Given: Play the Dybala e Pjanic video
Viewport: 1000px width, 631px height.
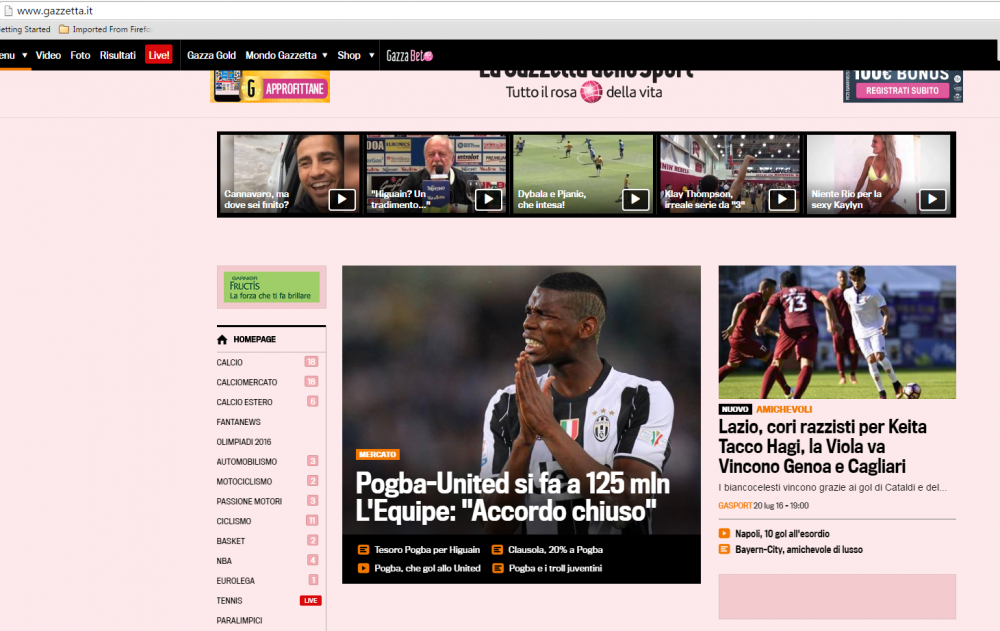Looking at the screenshot, I should [x=635, y=200].
